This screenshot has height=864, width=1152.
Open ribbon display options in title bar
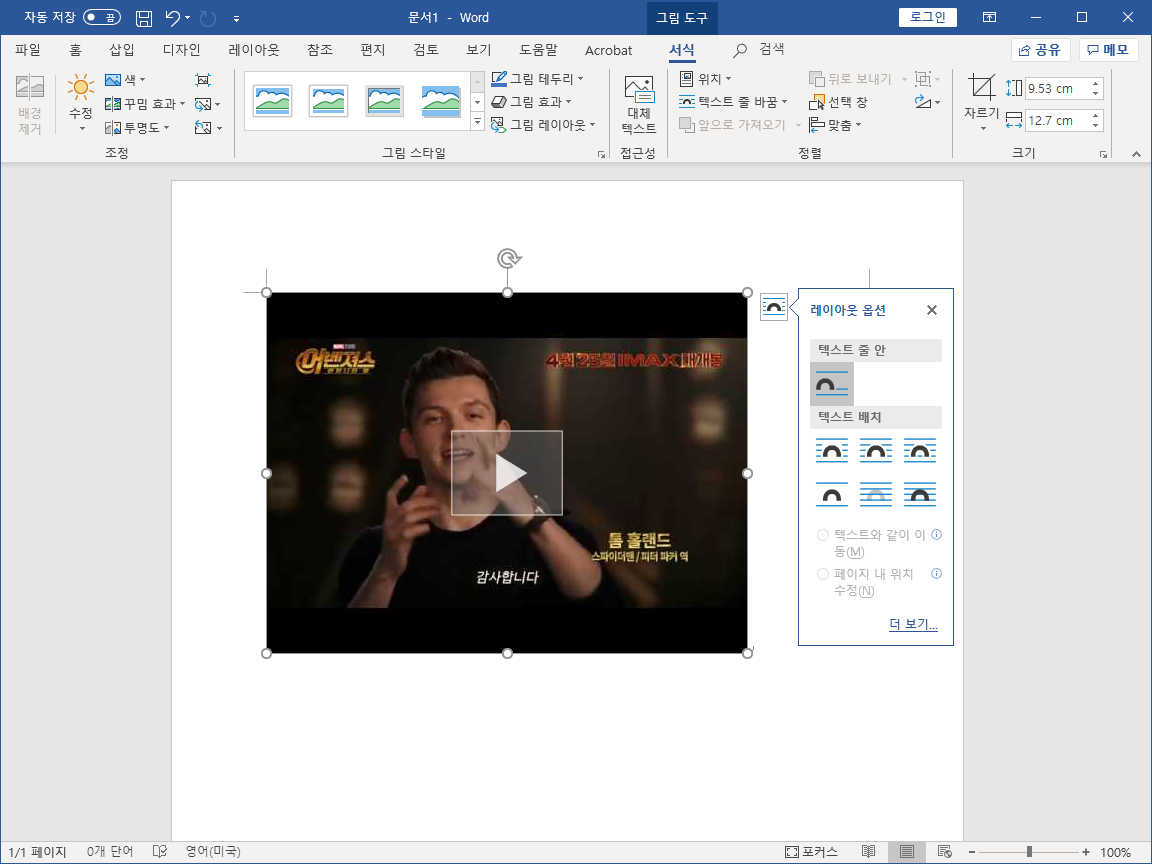coord(990,18)
